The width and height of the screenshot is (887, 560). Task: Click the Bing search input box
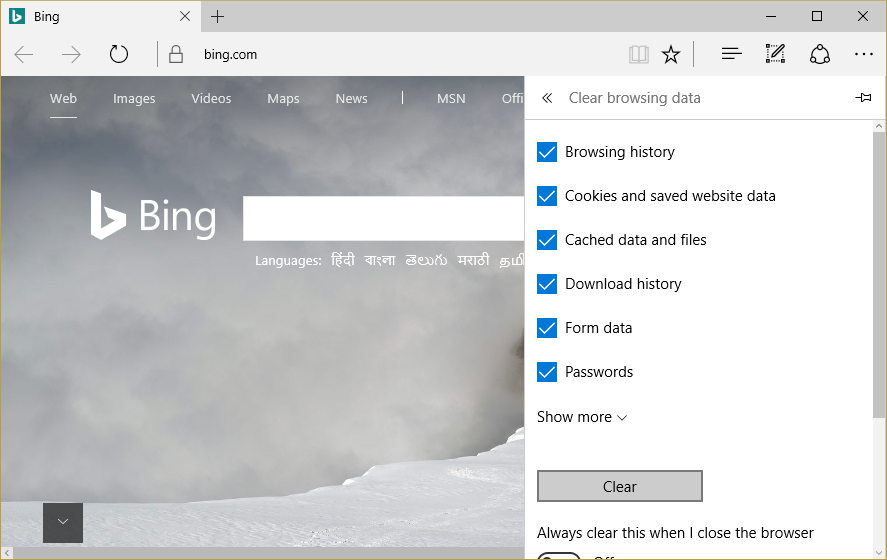click(383, 219)
